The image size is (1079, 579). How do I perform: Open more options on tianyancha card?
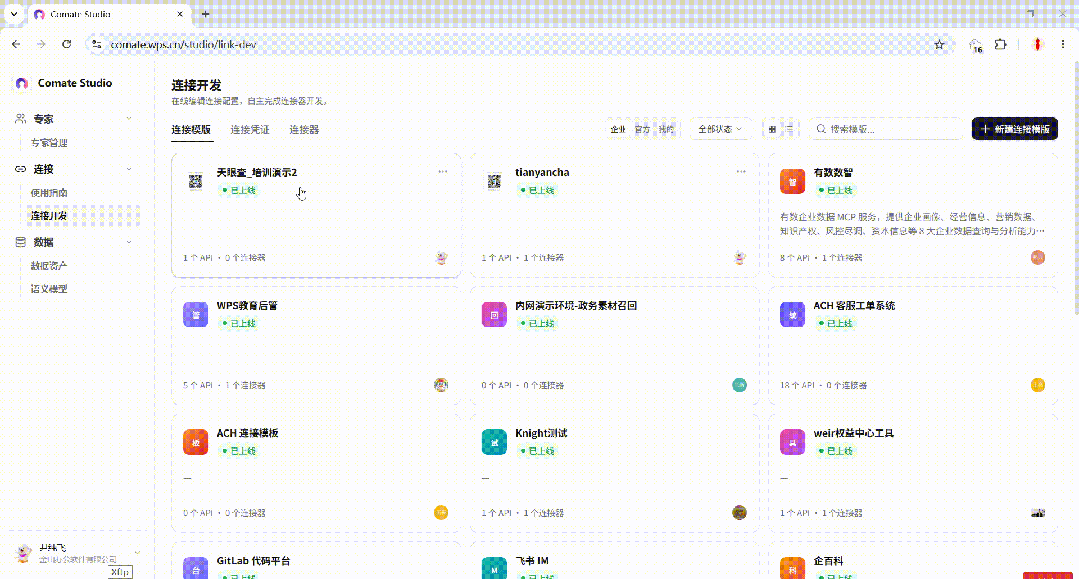740,172
